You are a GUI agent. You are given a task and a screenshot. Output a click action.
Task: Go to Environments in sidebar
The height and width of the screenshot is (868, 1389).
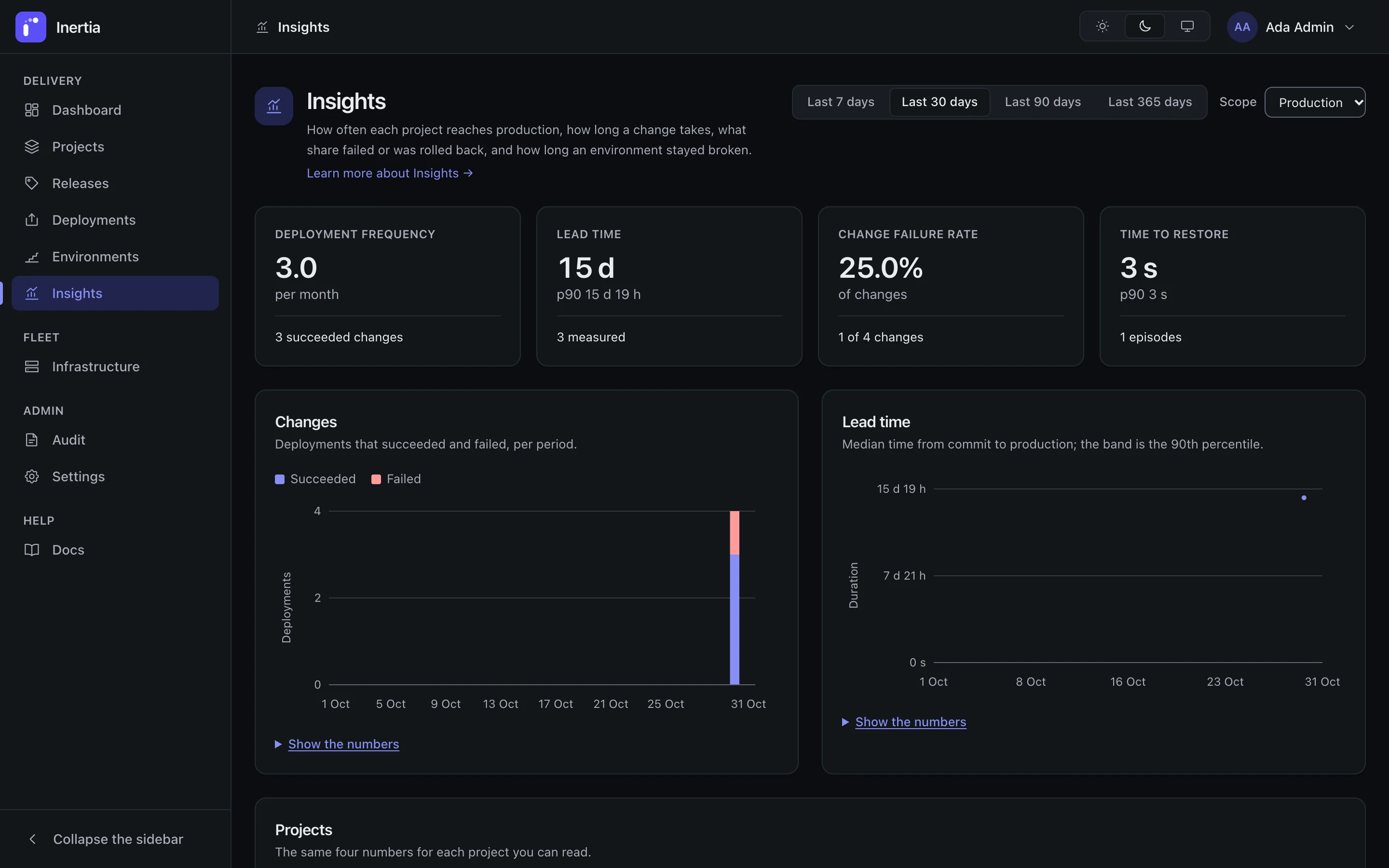pos(115,257)
